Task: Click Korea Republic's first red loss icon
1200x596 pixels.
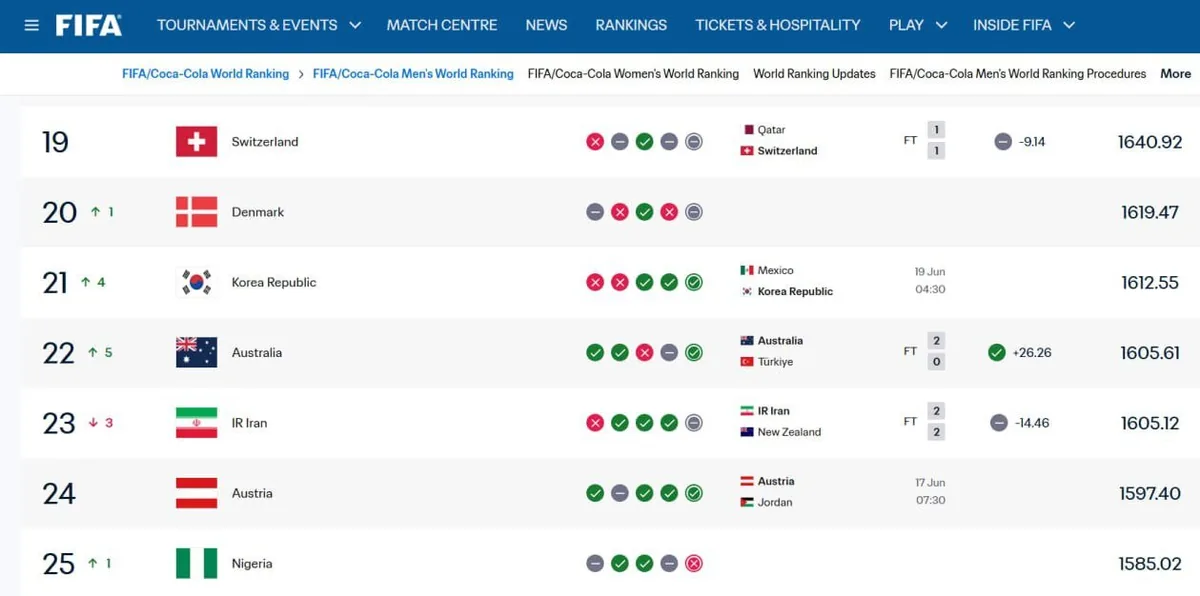Action: [595, 282]
